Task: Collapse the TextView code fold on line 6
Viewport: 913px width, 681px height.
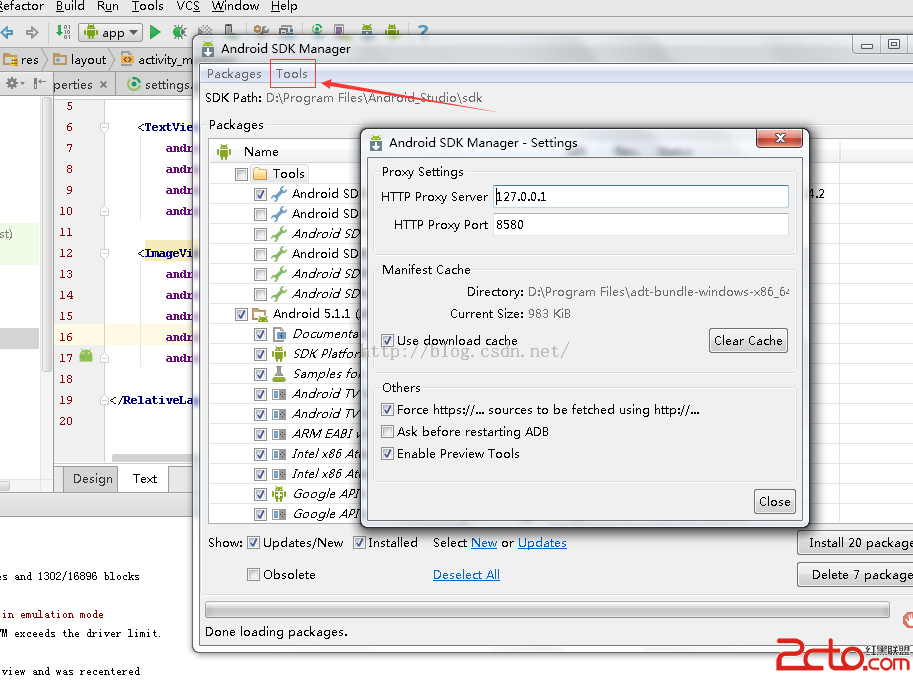Action: tap(104, 127)
